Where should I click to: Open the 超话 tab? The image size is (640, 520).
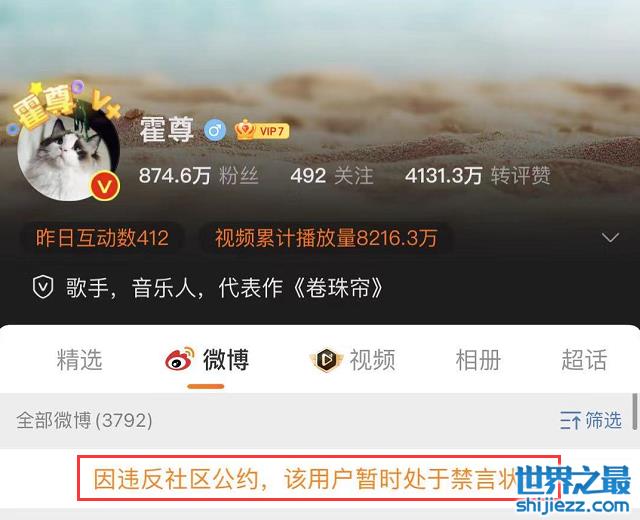[x=584, y=360]
